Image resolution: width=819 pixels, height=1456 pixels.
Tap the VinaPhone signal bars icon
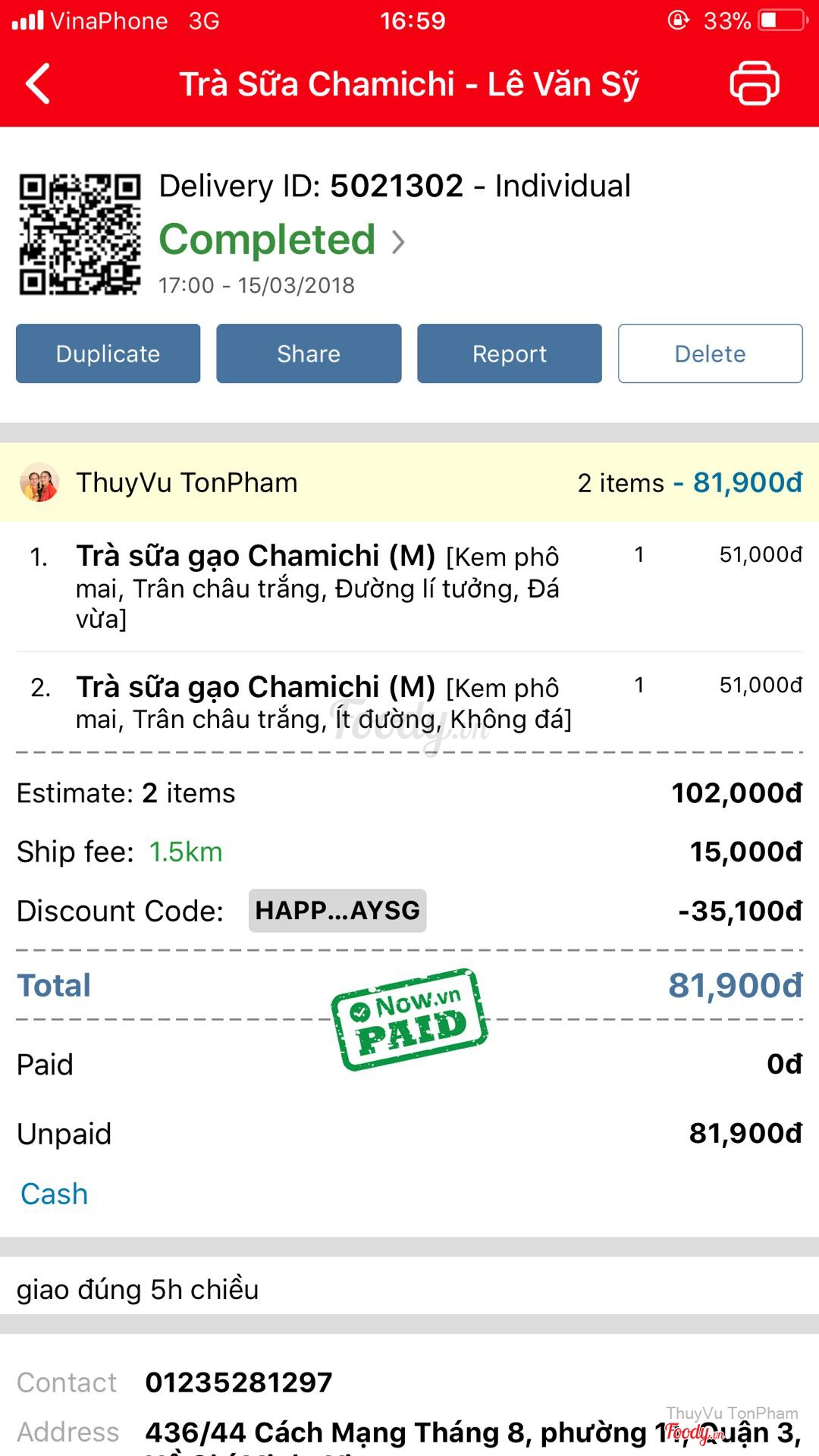click(28, 20)
